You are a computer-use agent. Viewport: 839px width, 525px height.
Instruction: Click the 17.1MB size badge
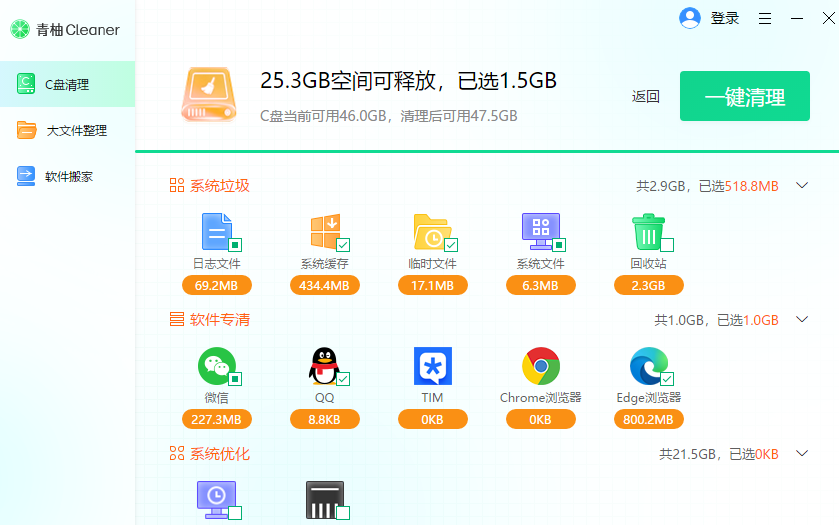433,285
